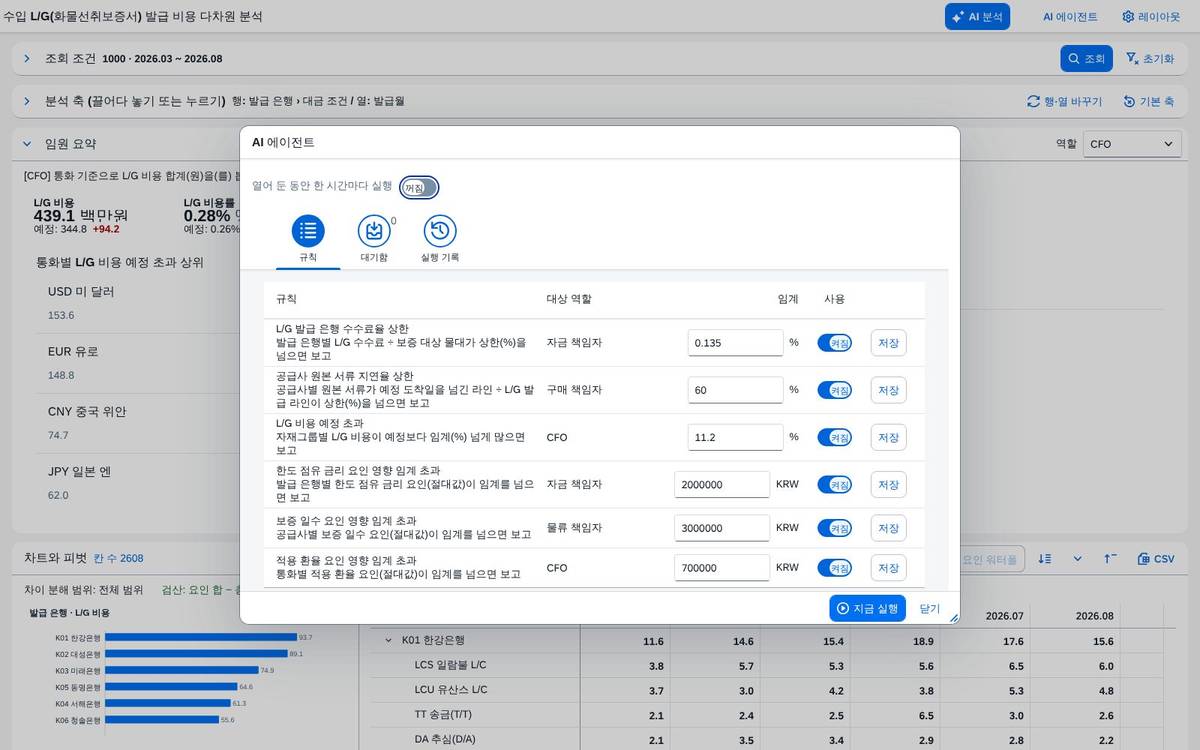Viewport: 1200px width, 750px height.
Task: Click the 칸 수 2608 label
Action: (119, 559)
